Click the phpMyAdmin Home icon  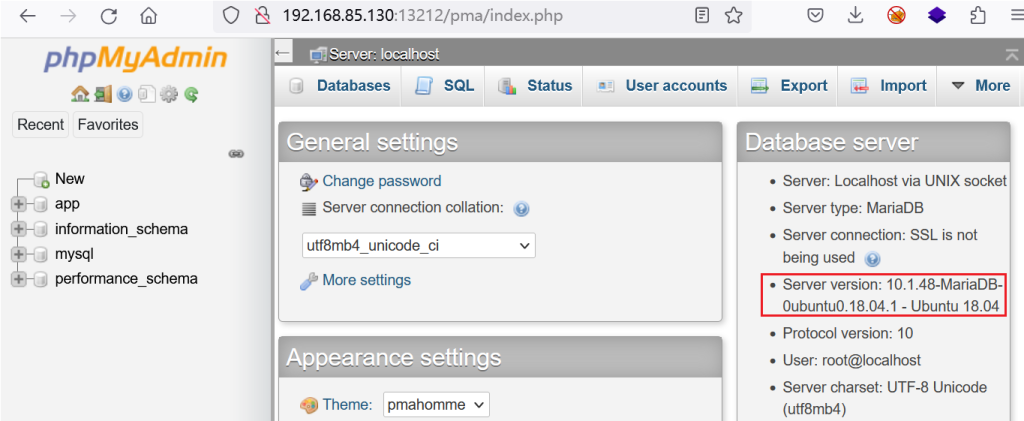tap(80, 95)
